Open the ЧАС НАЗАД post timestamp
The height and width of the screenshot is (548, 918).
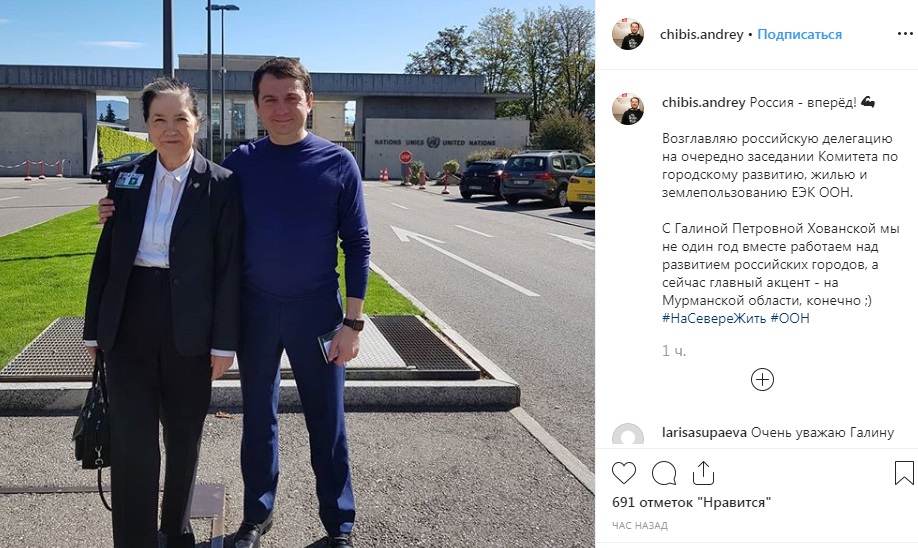(x=640, y=526)
